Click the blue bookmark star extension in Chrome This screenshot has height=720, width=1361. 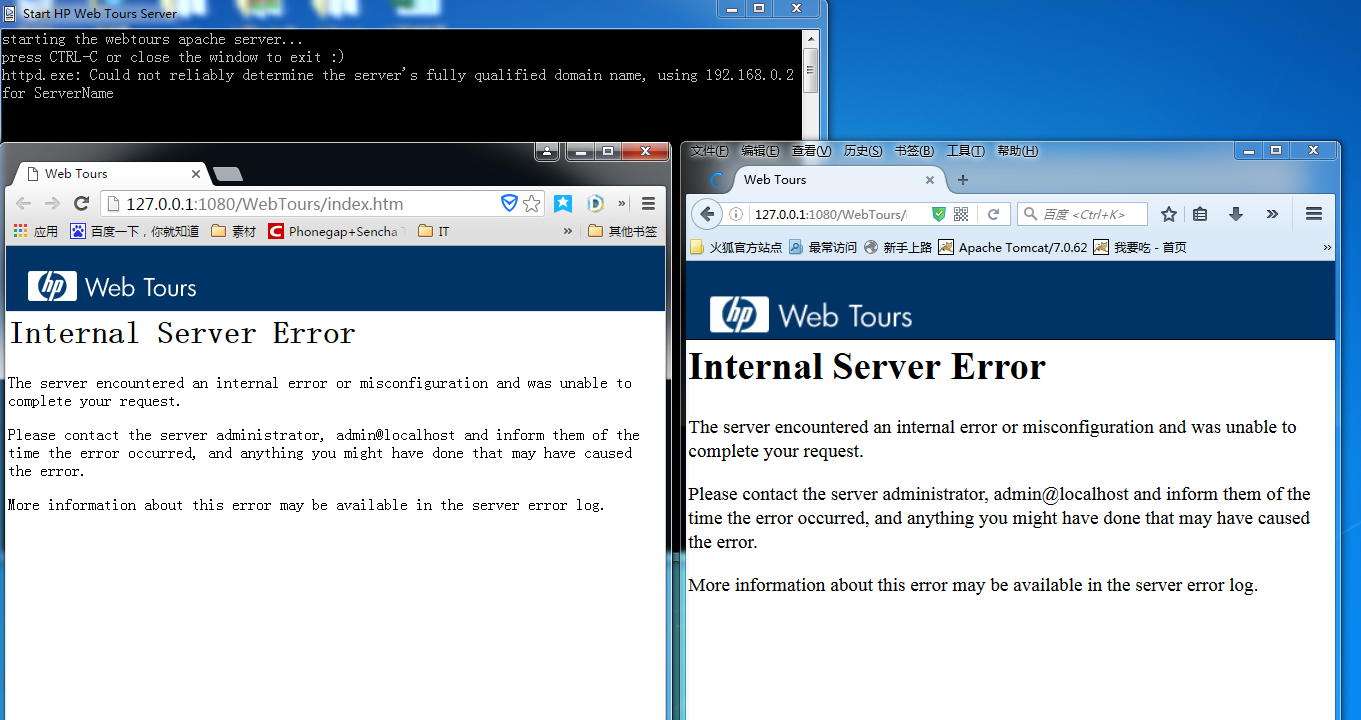tap(562, 202)
